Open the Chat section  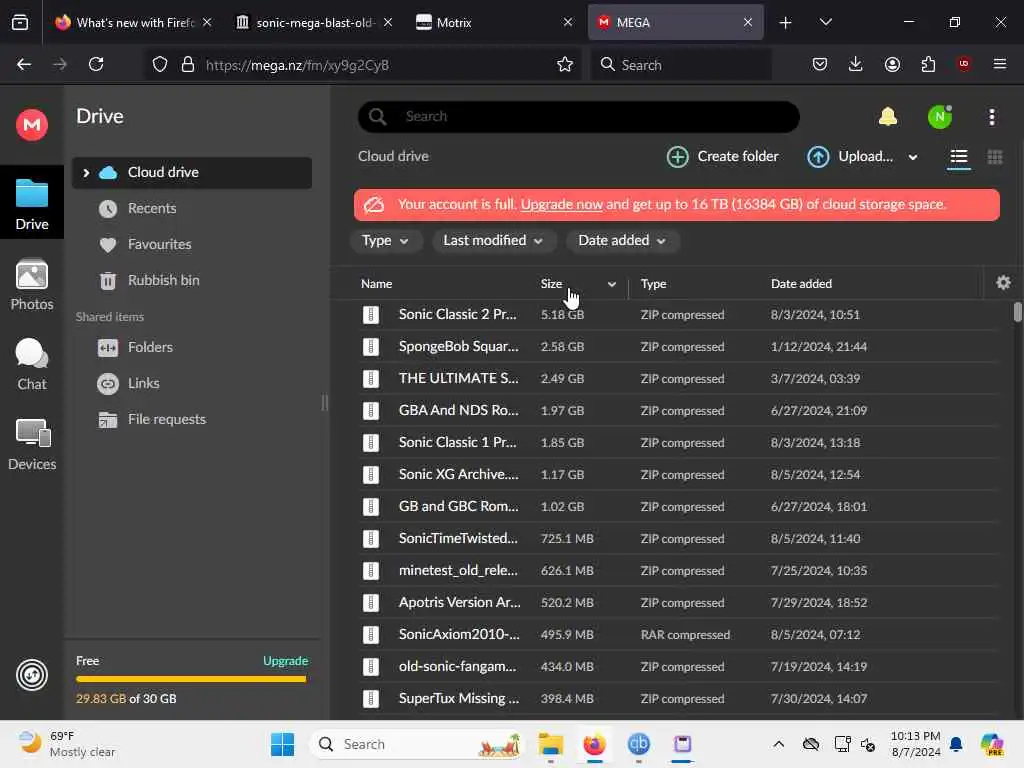pyautogui.click(x=32, y=364)
